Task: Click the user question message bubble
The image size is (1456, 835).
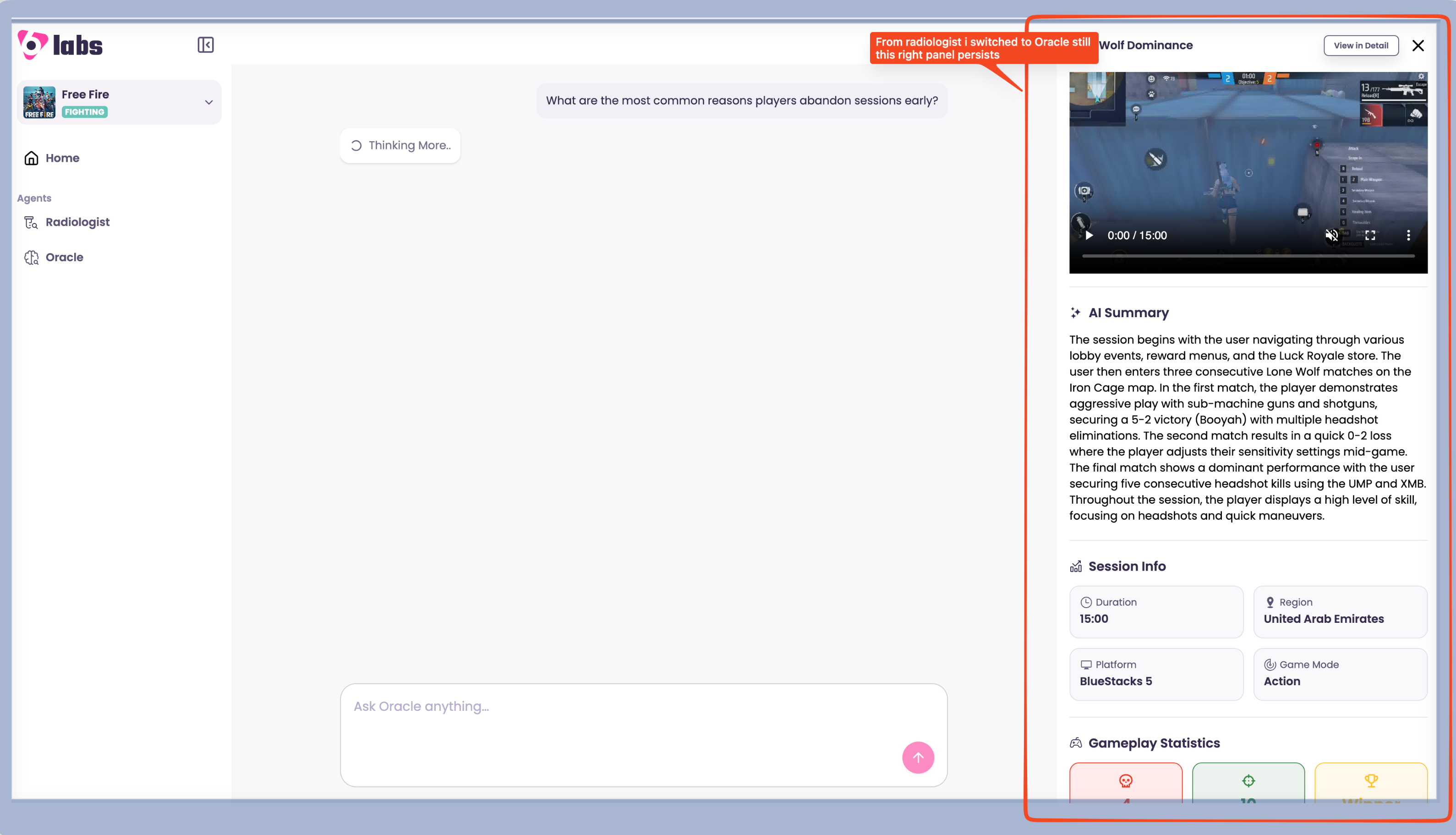Action: pyautogui.click(x=741, y=100)
